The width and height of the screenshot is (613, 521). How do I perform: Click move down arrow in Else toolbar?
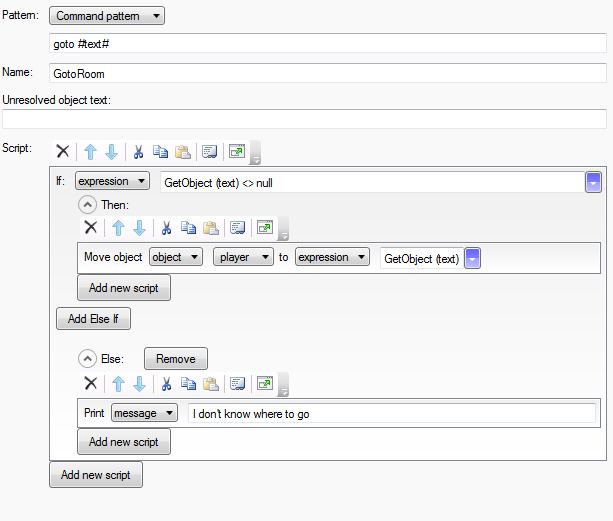pos(139,383)
